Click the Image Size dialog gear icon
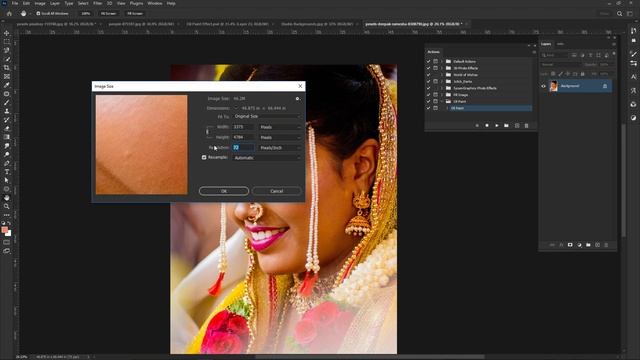The width and height of the screenshot is (640, 360). click(298, 98)
